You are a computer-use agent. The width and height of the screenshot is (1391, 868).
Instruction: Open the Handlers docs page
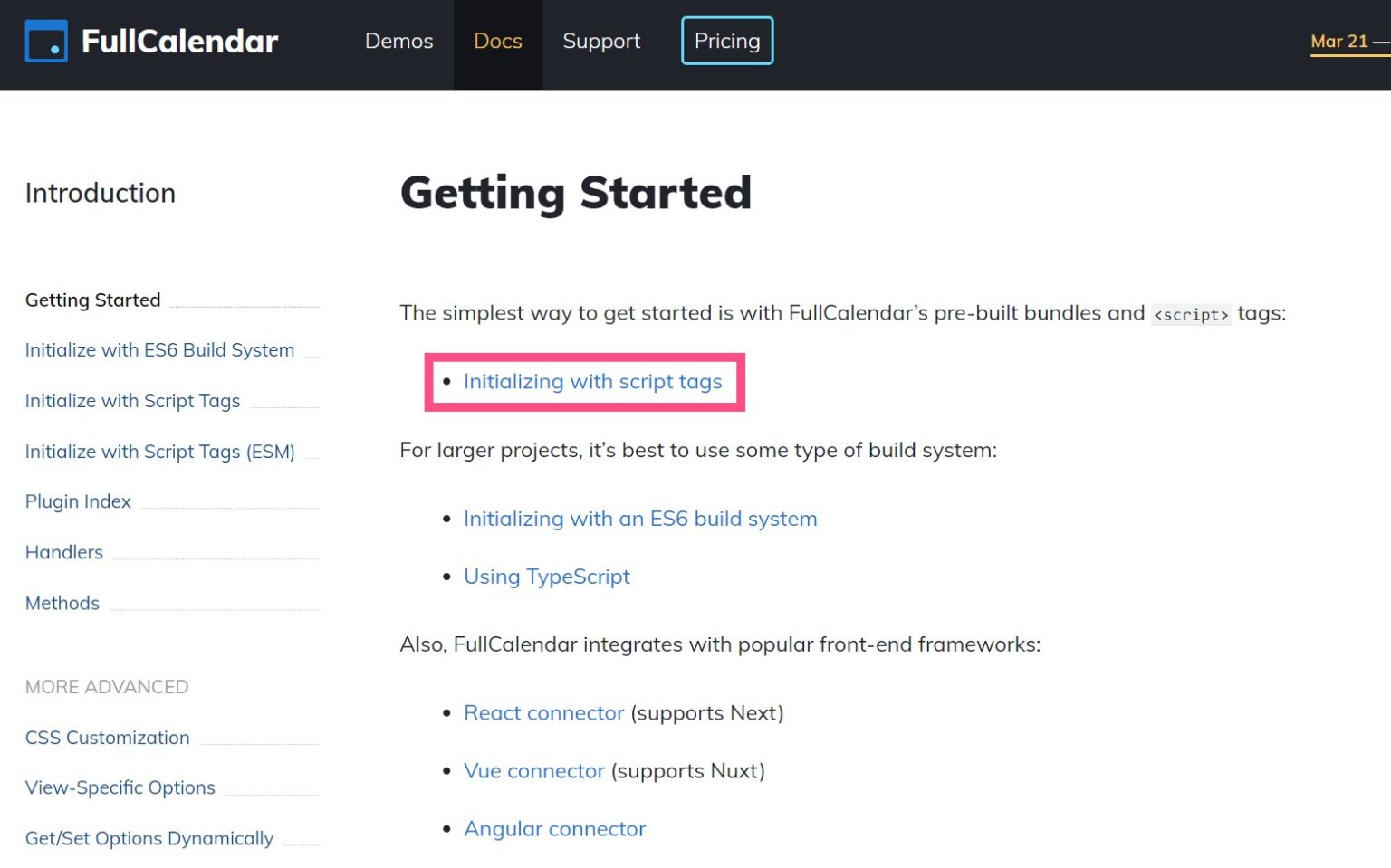63,552
